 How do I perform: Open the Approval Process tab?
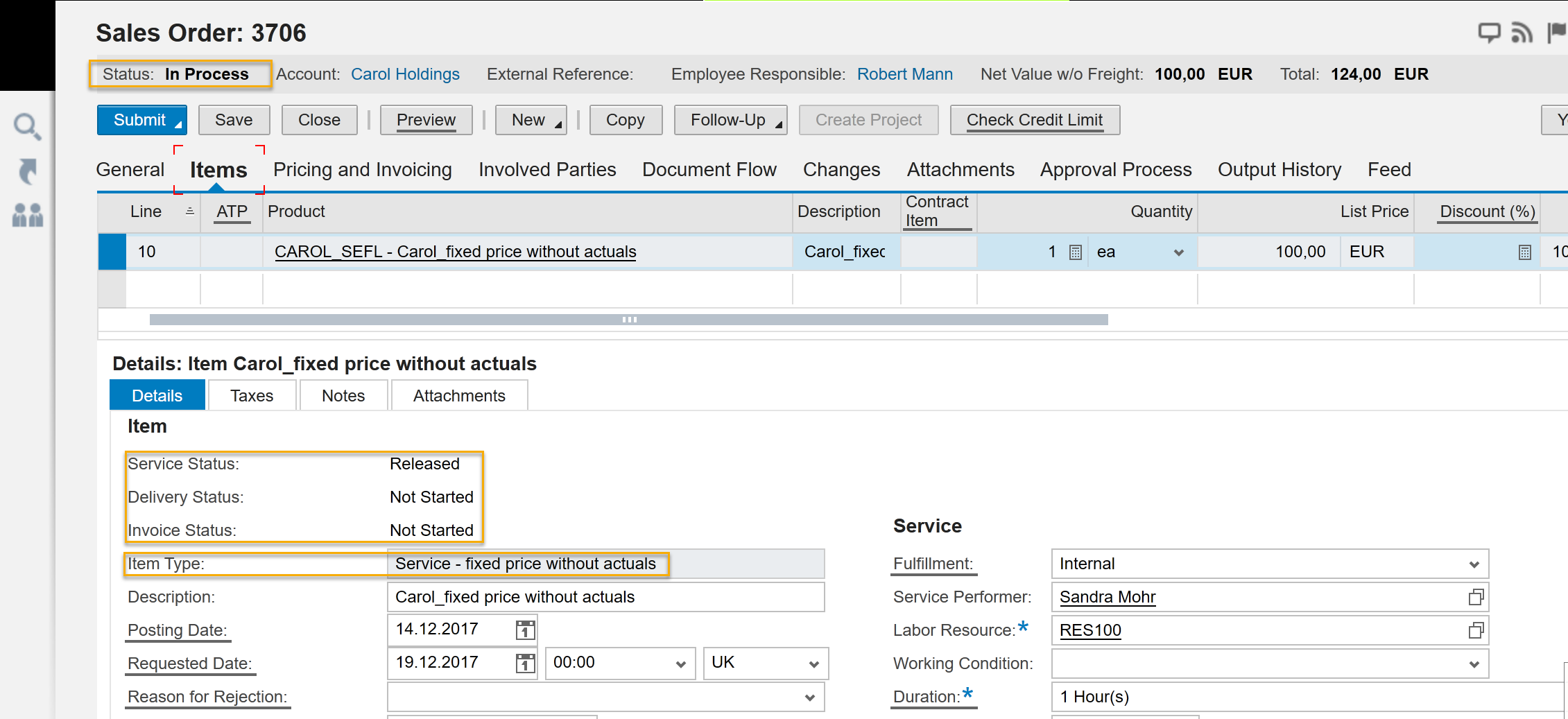1116,170
